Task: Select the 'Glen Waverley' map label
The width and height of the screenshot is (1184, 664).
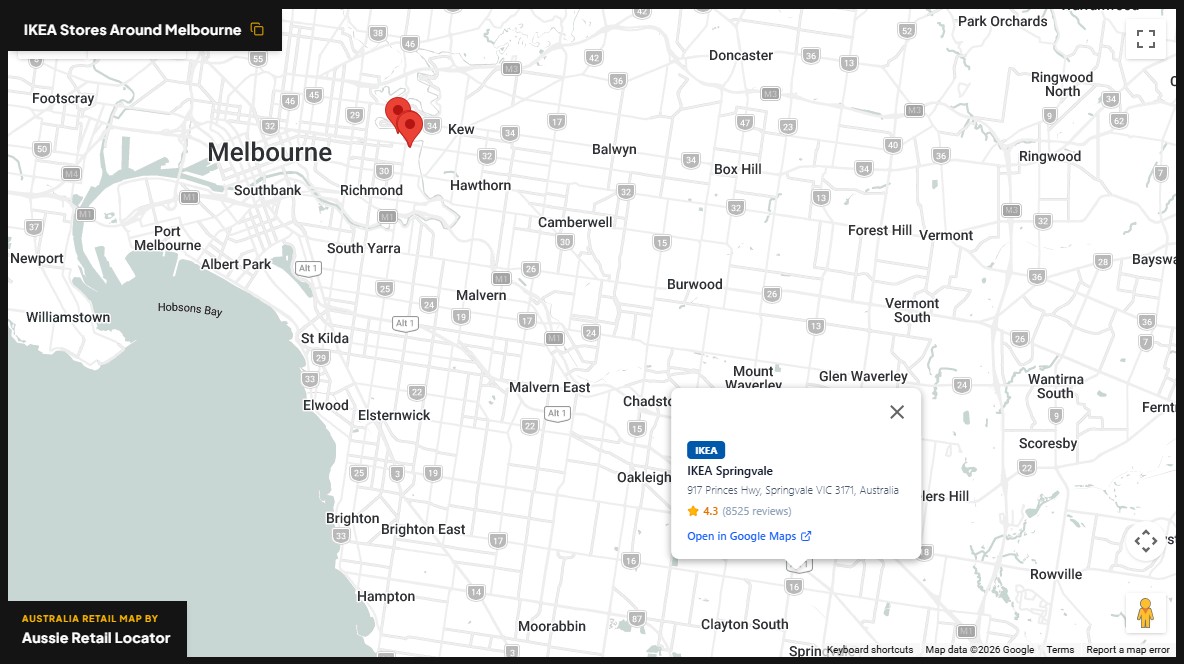Action: (x=863, y=376)
